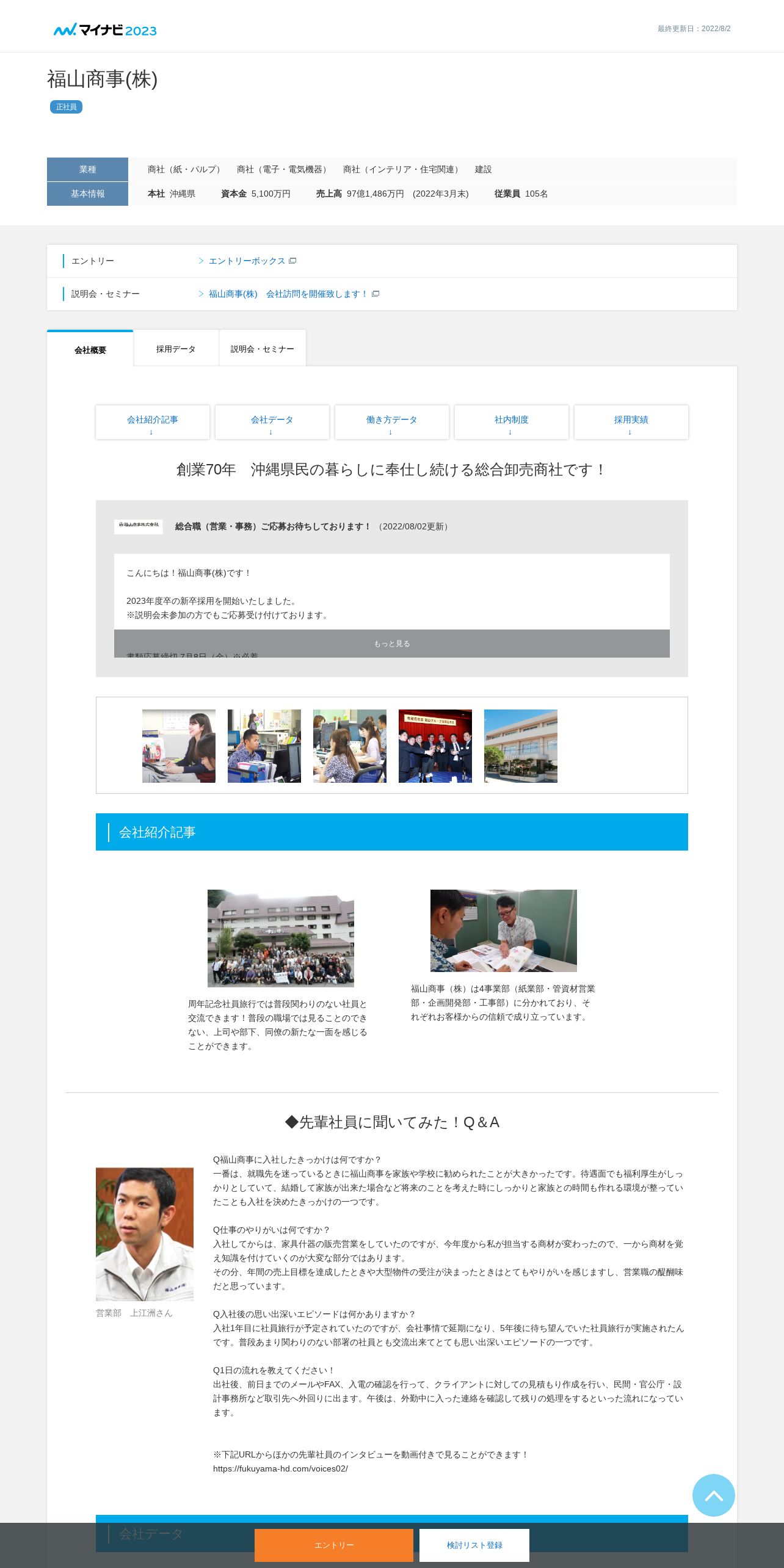Image resolution: width=784 pixels, height=1568 pixels.
Task: Click 資本金 5,100万円 value
Action: [255, 194]
